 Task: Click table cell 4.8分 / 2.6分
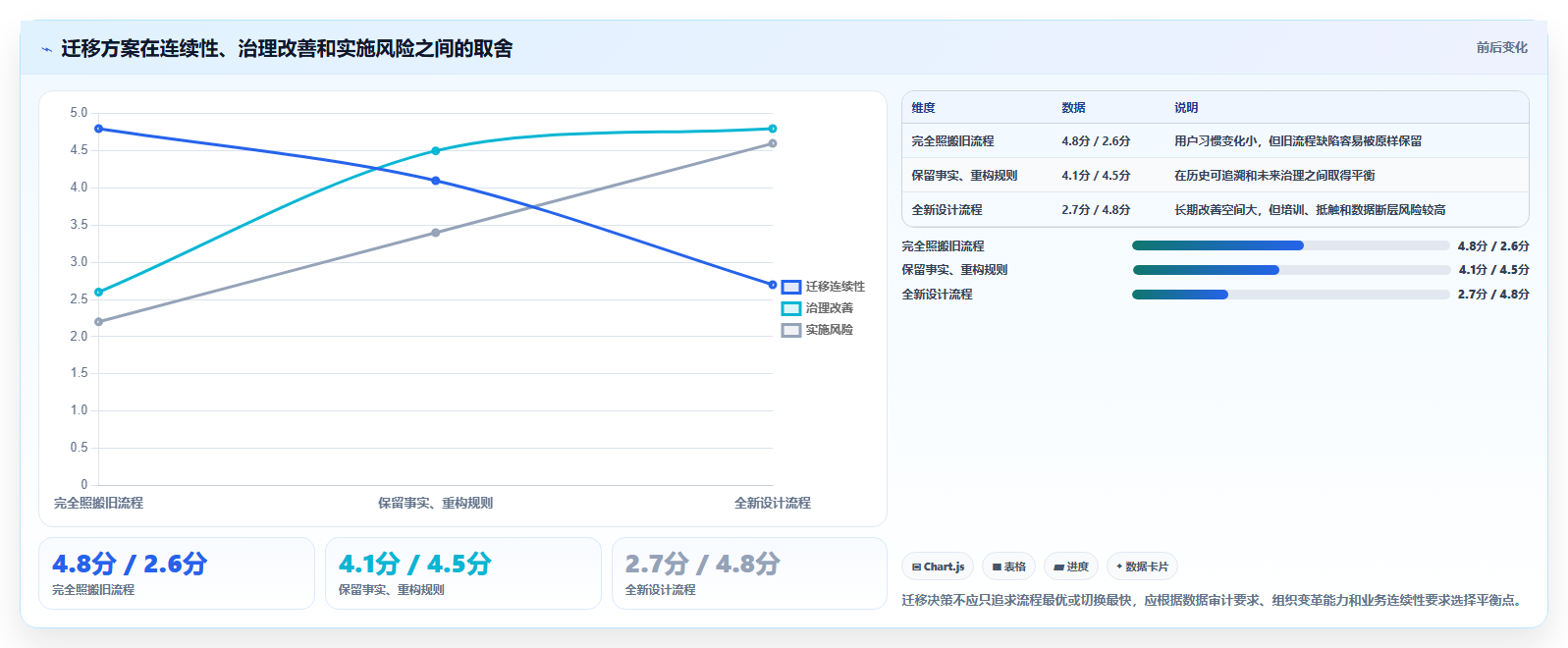(x=1096, y=141)
